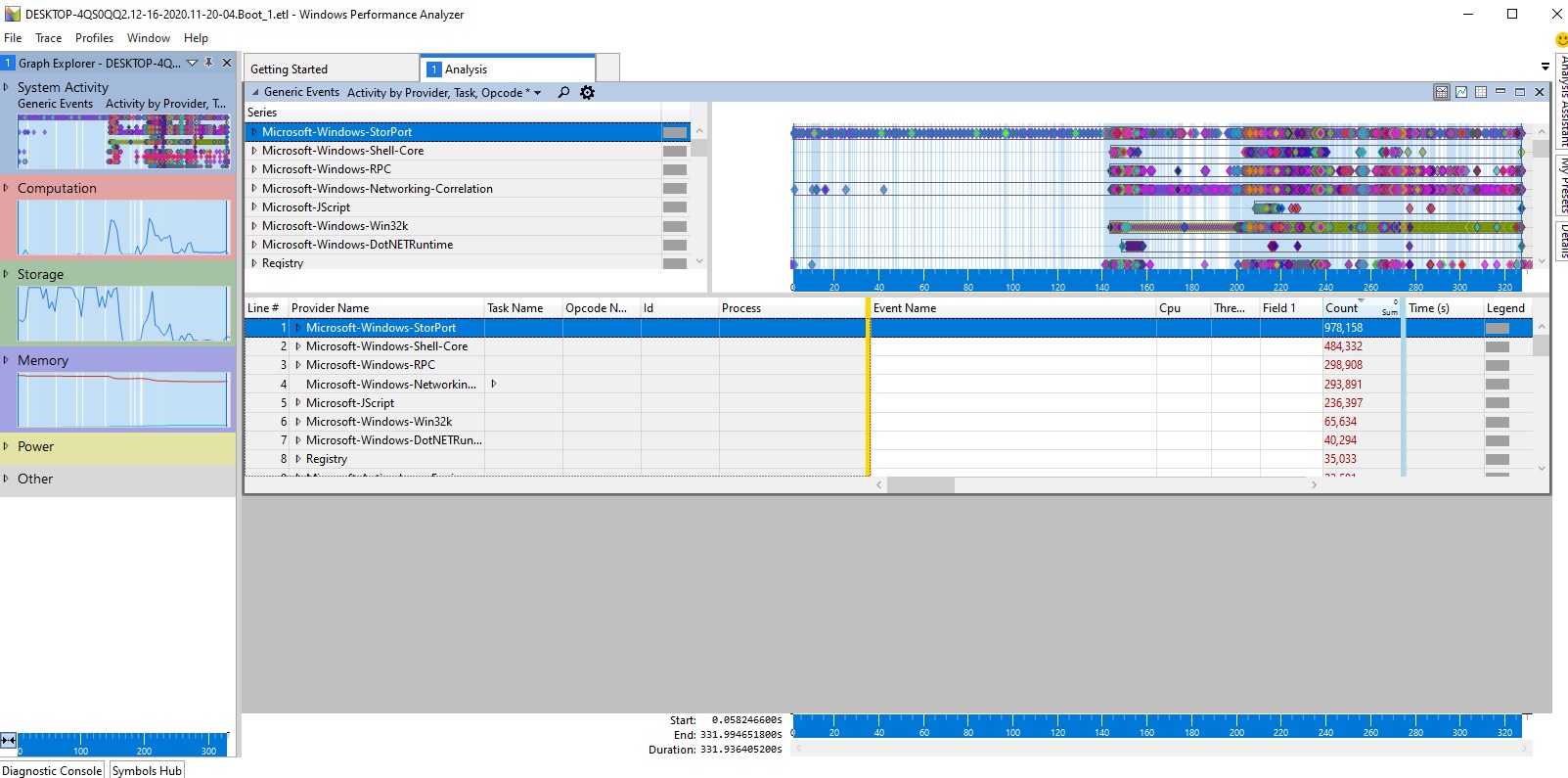Click the Legend column header
The height and width of the screenshot is (778, 1568).
tap(1507, 307)
